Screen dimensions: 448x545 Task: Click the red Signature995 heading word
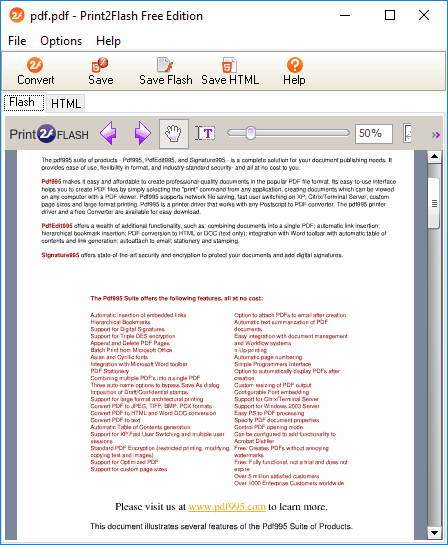tap(60, 255)
